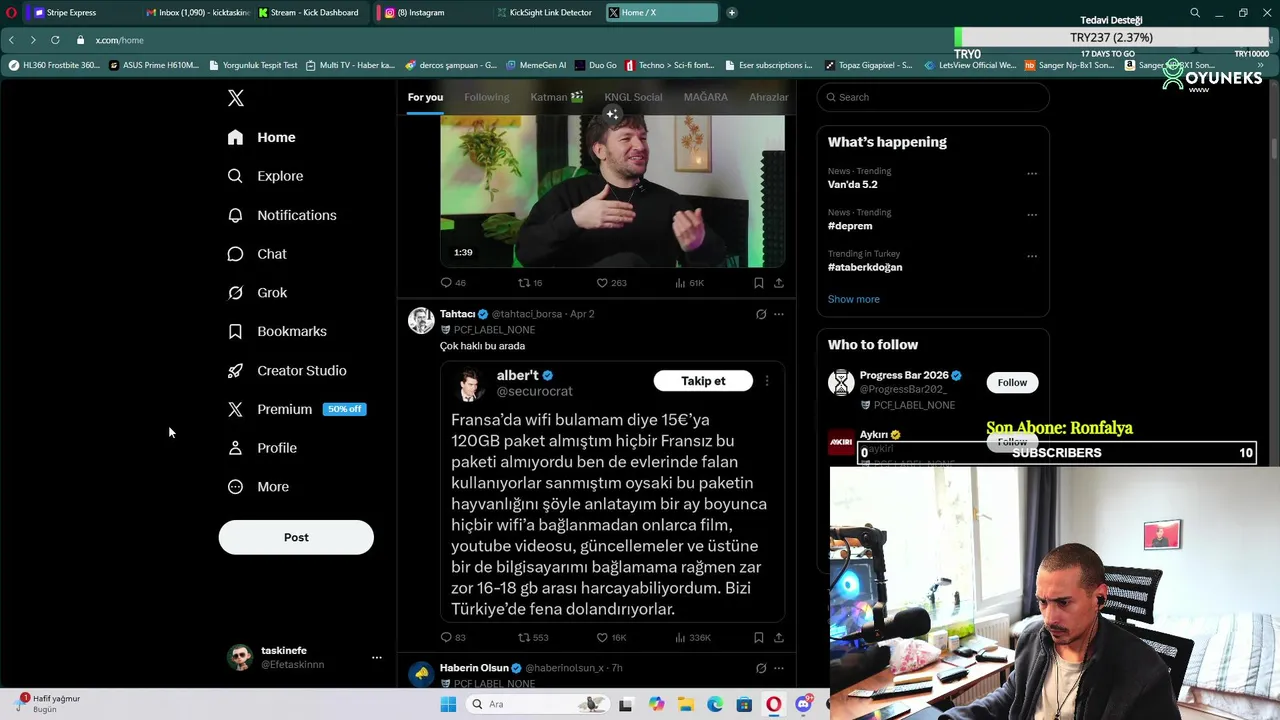The height and width of the screenshot is (720, 1280).
Task: Reply to the video post with 46 comments
Action: 453,283
